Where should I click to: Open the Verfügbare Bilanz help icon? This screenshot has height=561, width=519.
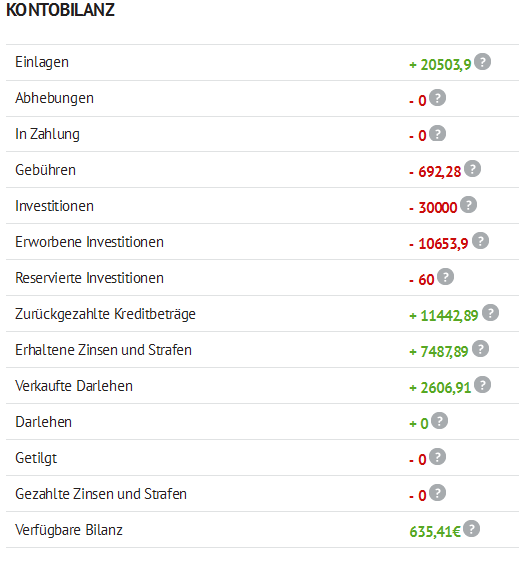471,529
